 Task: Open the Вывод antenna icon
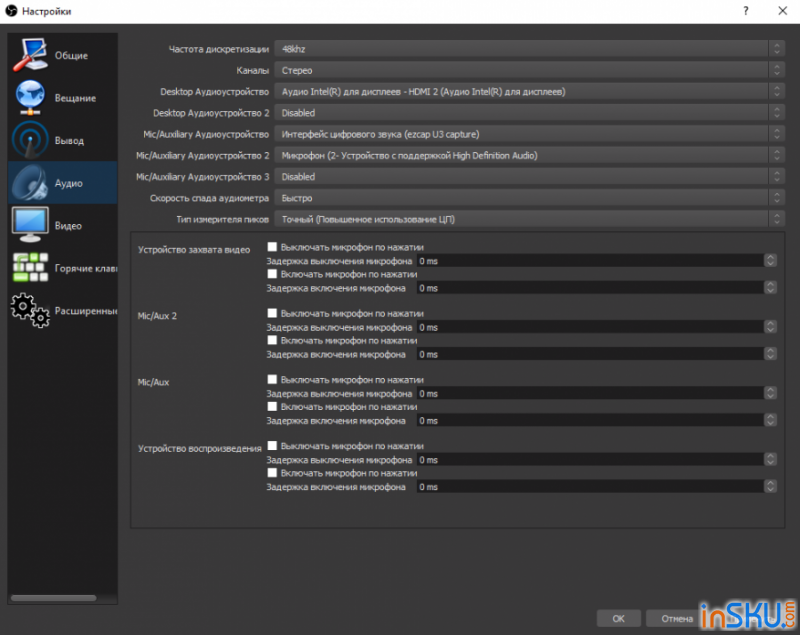pyautogui.click(x=30, y=140)
